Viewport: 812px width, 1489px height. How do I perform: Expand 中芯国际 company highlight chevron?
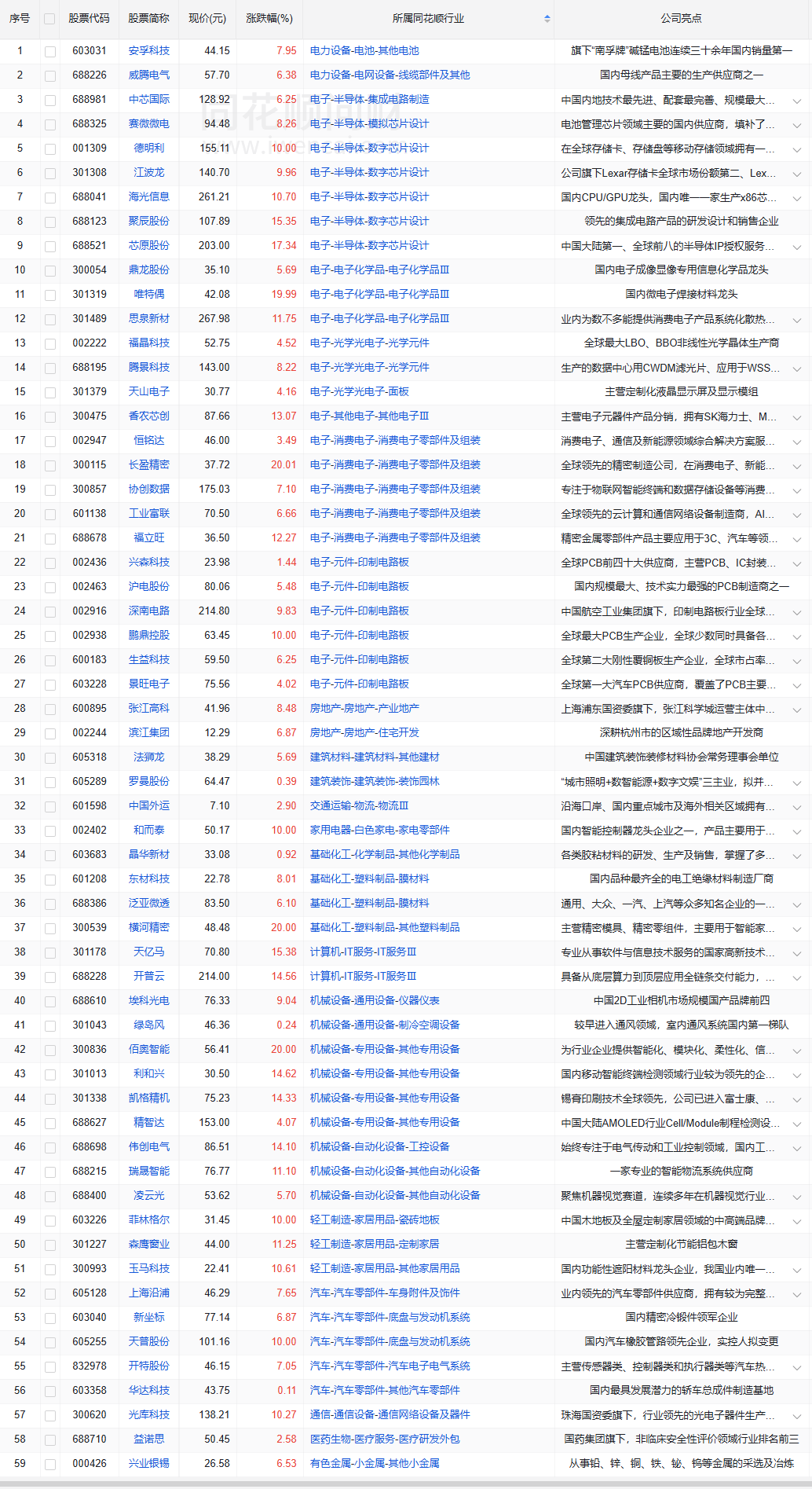point(796,101)
